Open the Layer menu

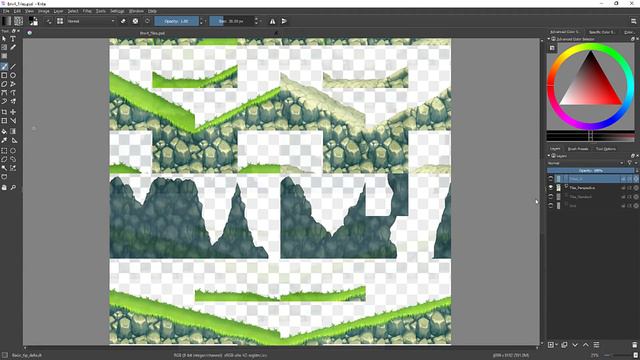[58, 11]
